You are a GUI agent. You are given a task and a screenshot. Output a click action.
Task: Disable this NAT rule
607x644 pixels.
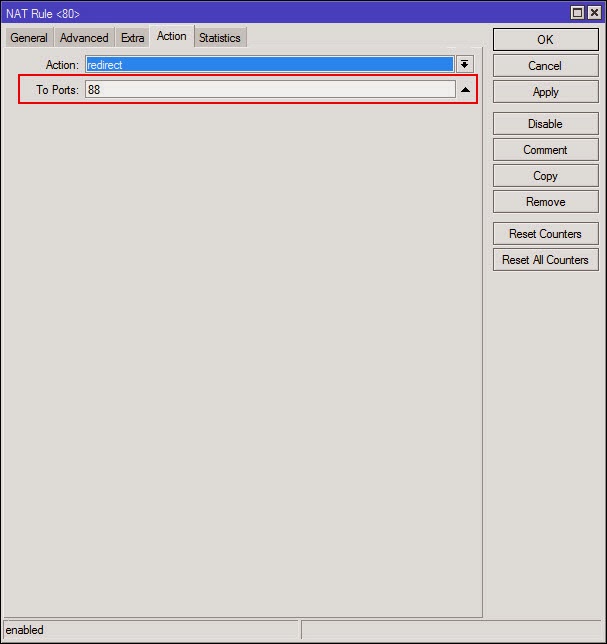click(545, 124)
